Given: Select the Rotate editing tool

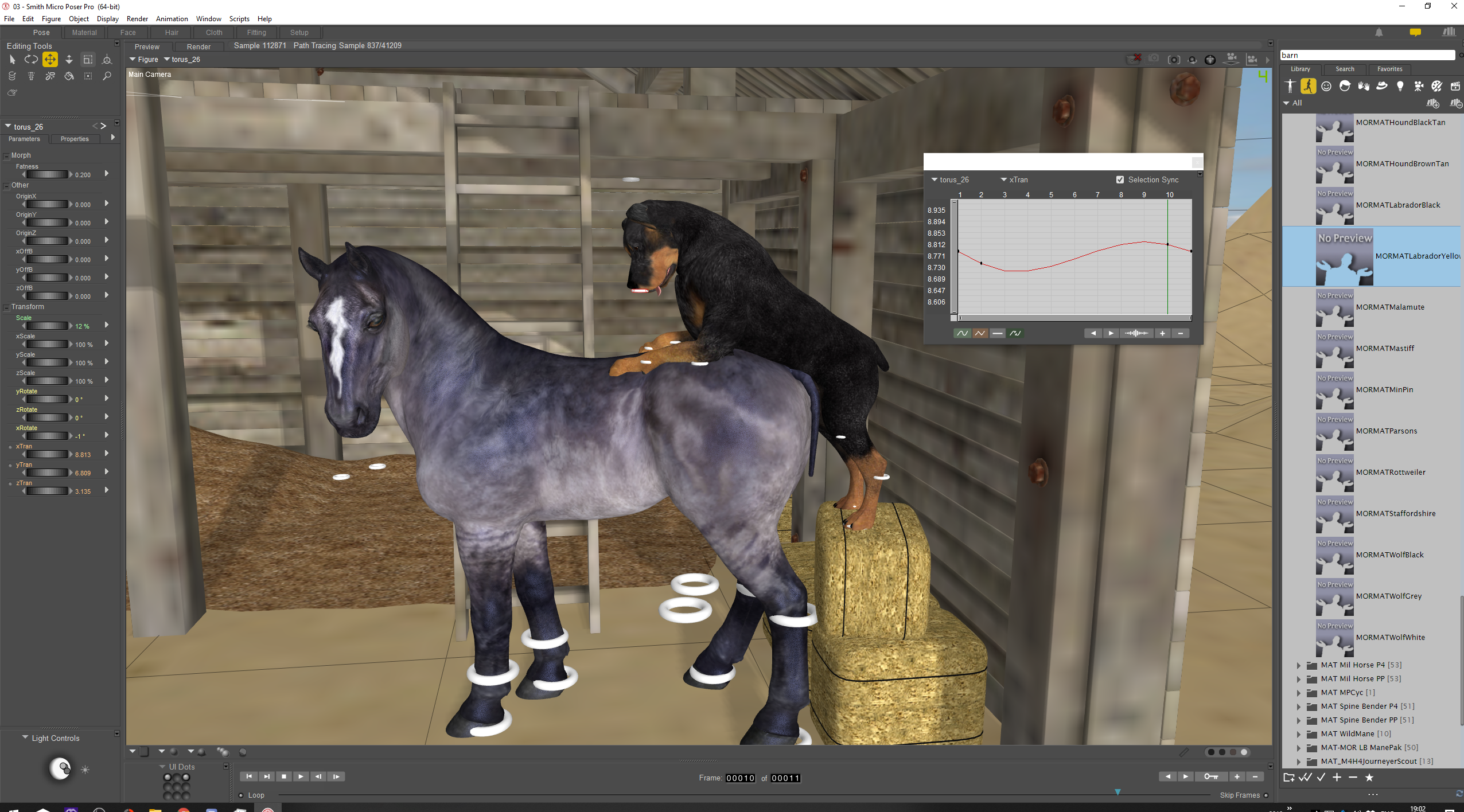Looking at the screenshot, I should [x=31, y=59].
